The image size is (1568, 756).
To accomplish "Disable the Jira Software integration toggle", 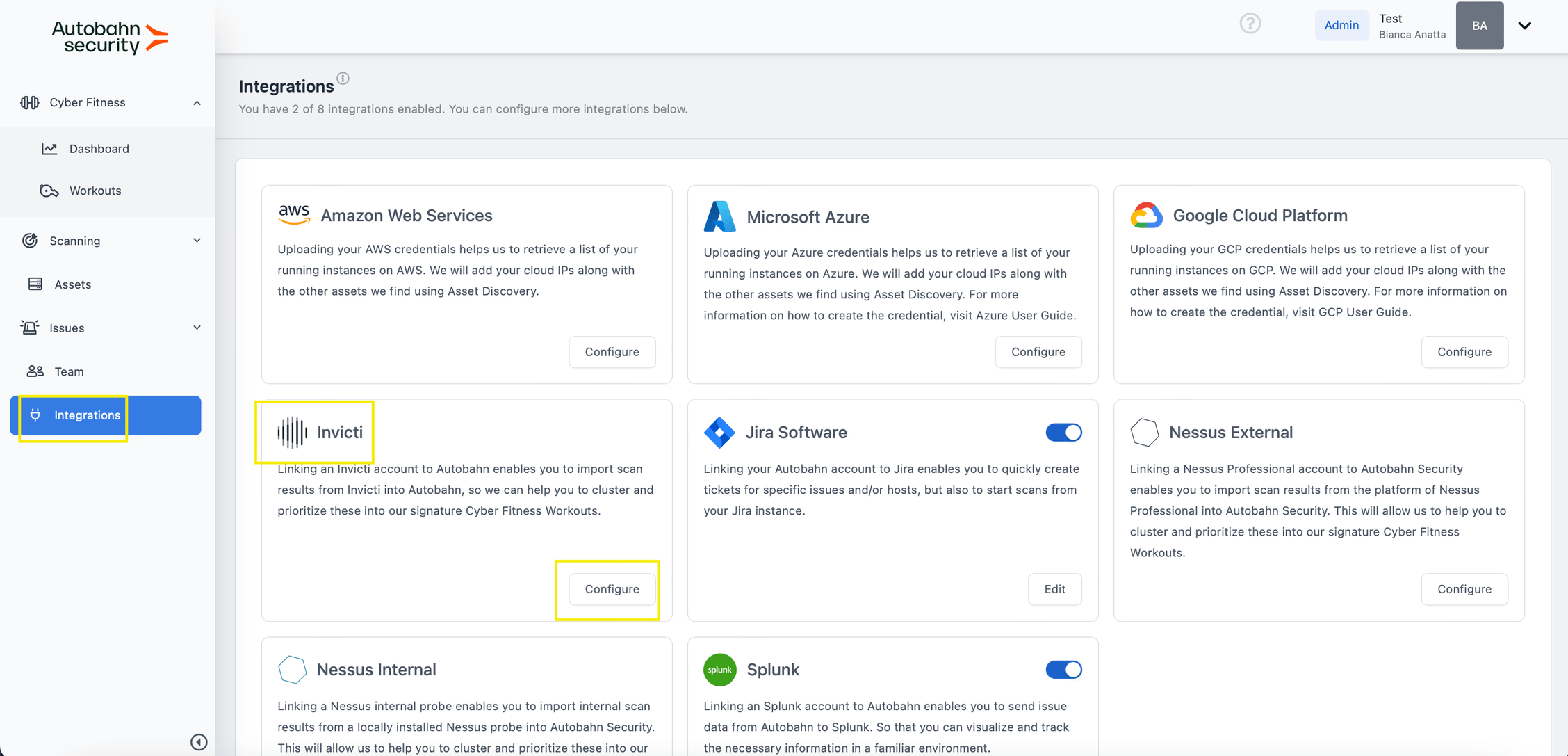I will (1063, 432).
